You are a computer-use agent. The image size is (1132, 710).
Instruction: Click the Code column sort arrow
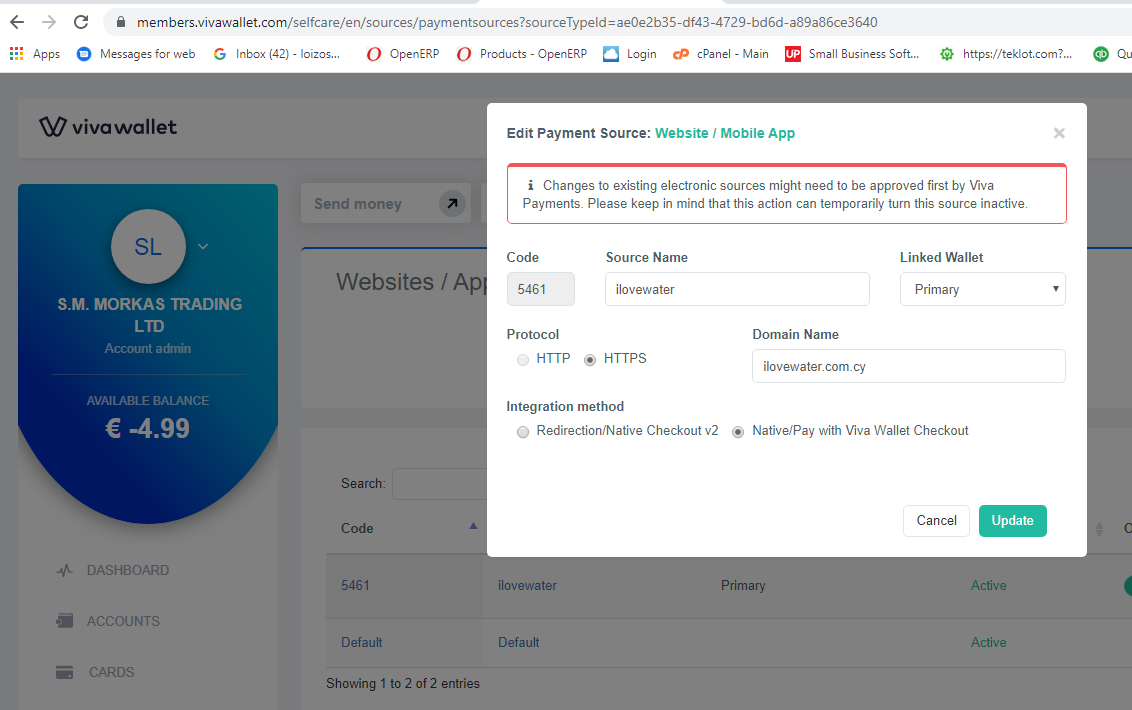click(x=473, y=527)
